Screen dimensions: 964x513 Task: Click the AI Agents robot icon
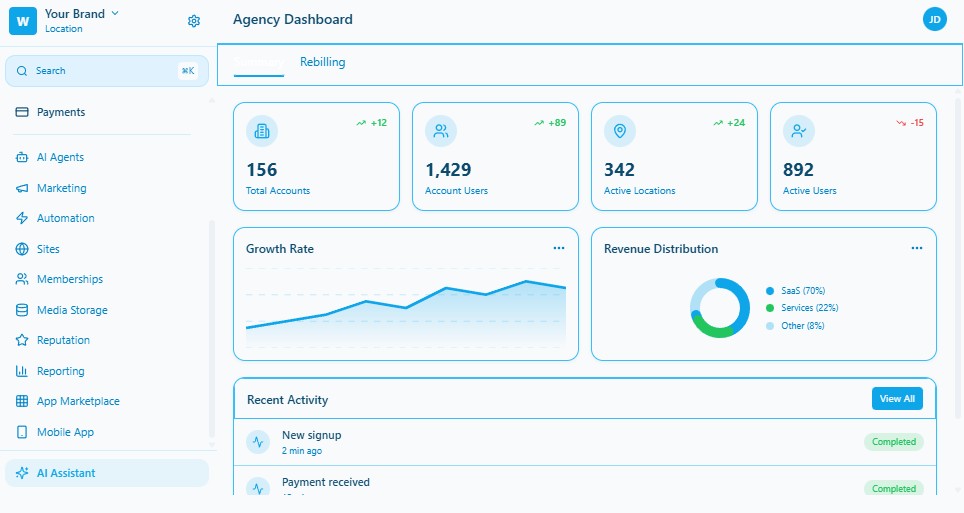click(x=22, y=157)
